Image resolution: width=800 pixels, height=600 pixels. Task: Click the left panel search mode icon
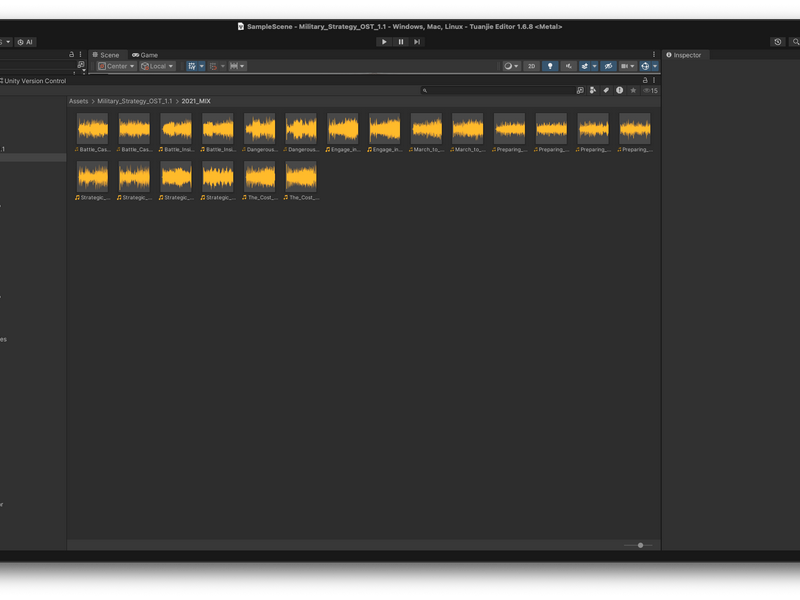click(81, 65)
